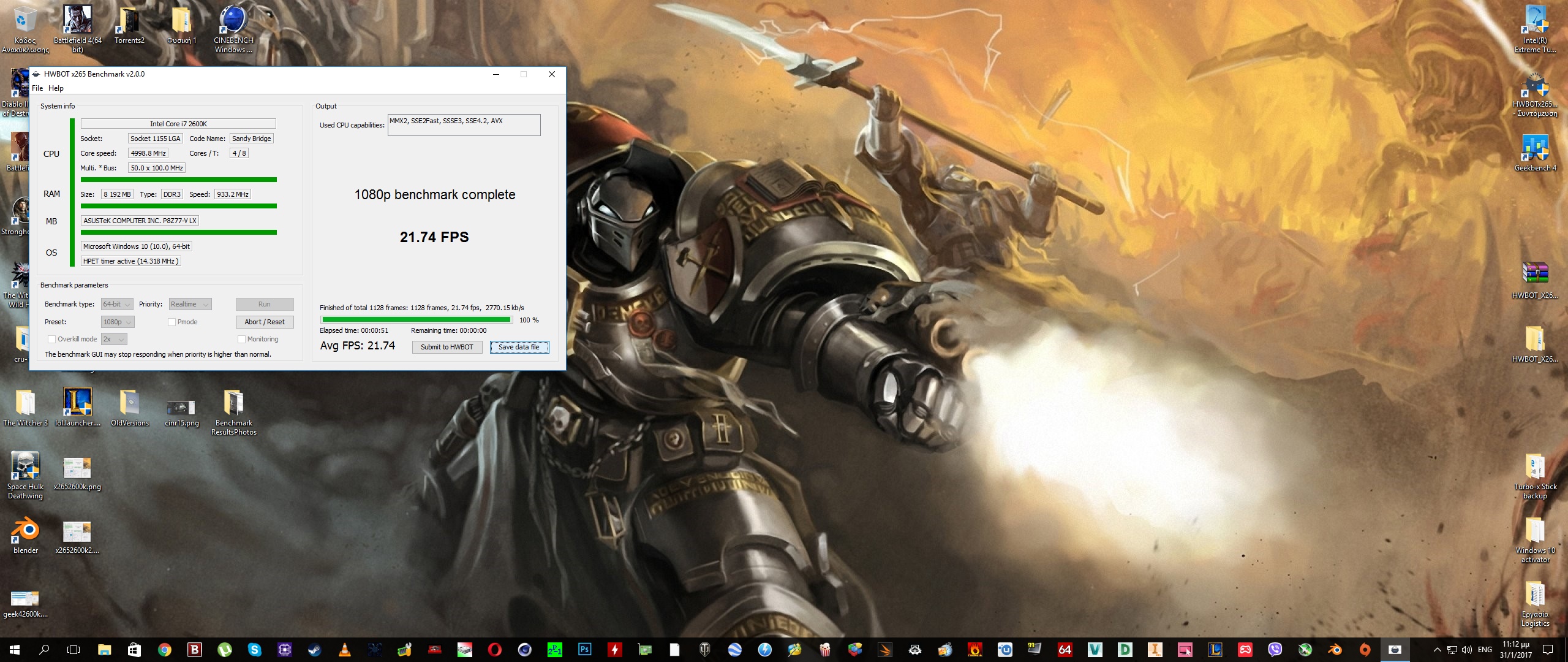Image resolution: width=1568 pixels, height=662 pixels.
Task: Expand Benchmark type 64-bit dropdown
Action: click(x=117, y=304)
